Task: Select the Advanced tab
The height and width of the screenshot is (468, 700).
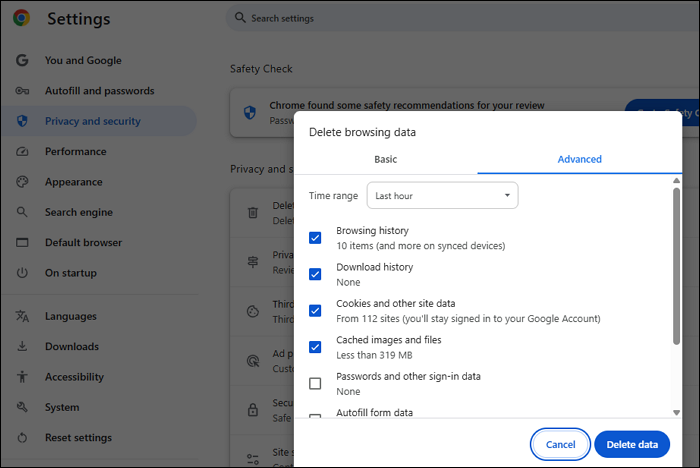Action: point(580,159)
